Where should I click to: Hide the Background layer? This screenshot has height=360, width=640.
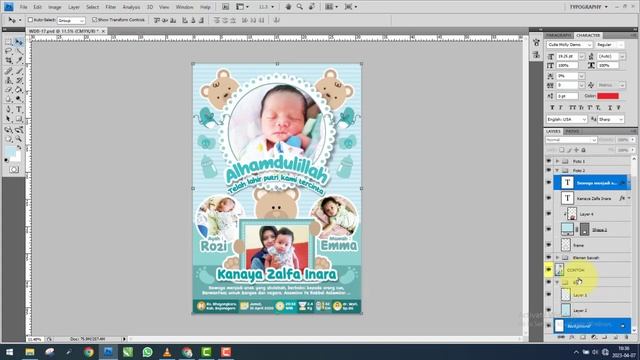[549, 326]
